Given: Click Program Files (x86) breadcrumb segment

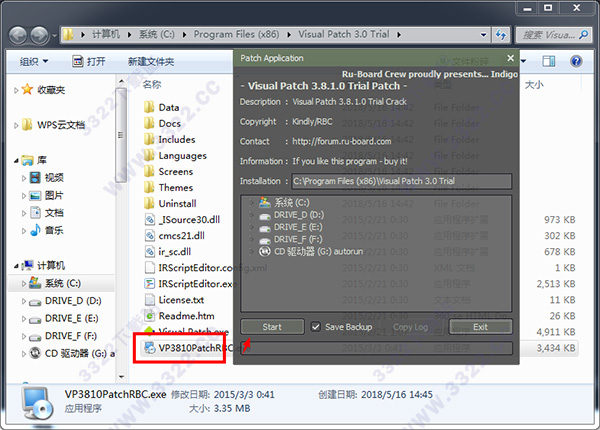Looking at the screenshot, I should pyautogui.click(x=236, y=34).
